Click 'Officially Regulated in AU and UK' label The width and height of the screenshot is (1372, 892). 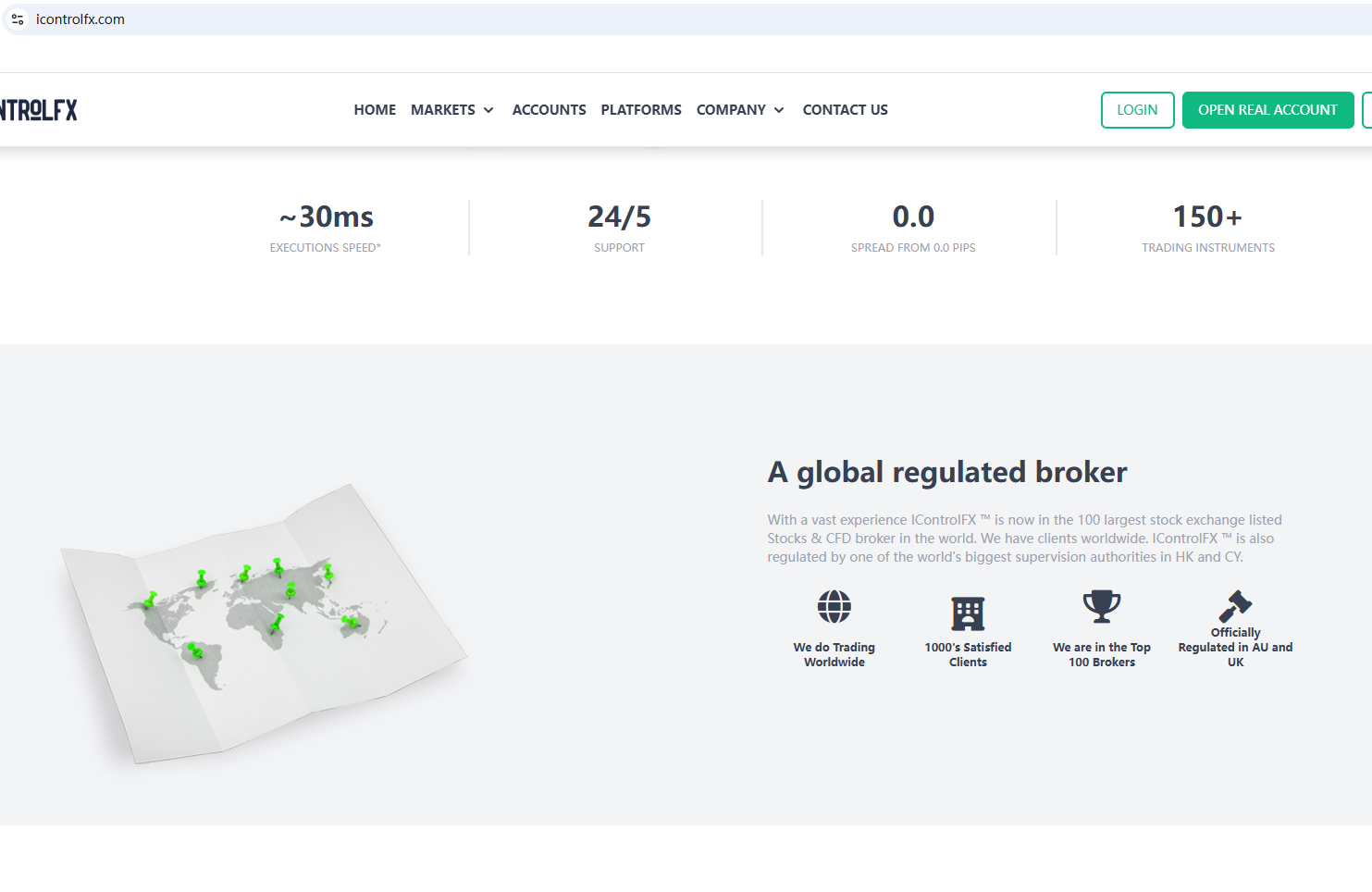[1235, 648]
